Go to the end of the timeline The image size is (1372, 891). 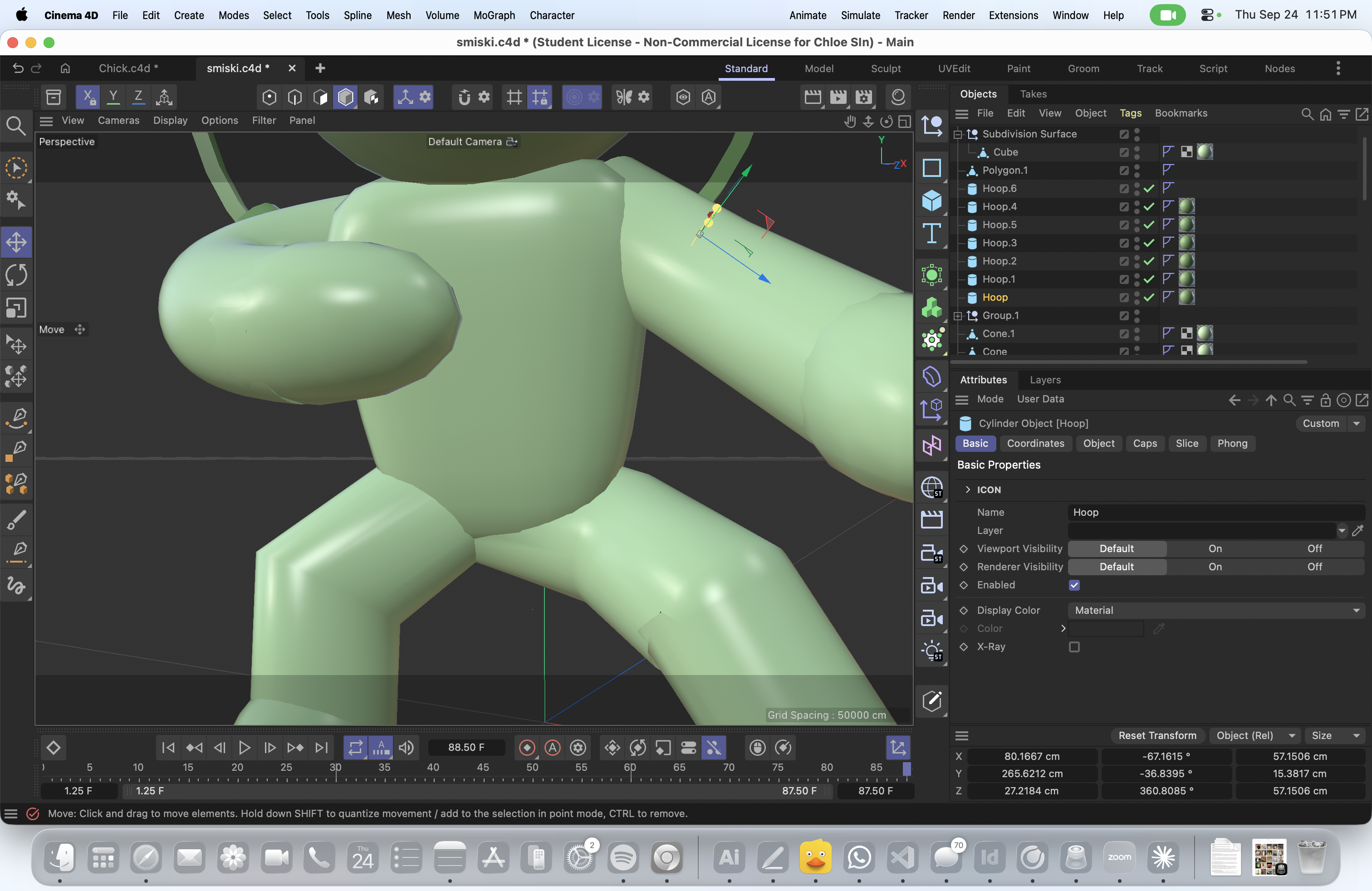point(321,748)
